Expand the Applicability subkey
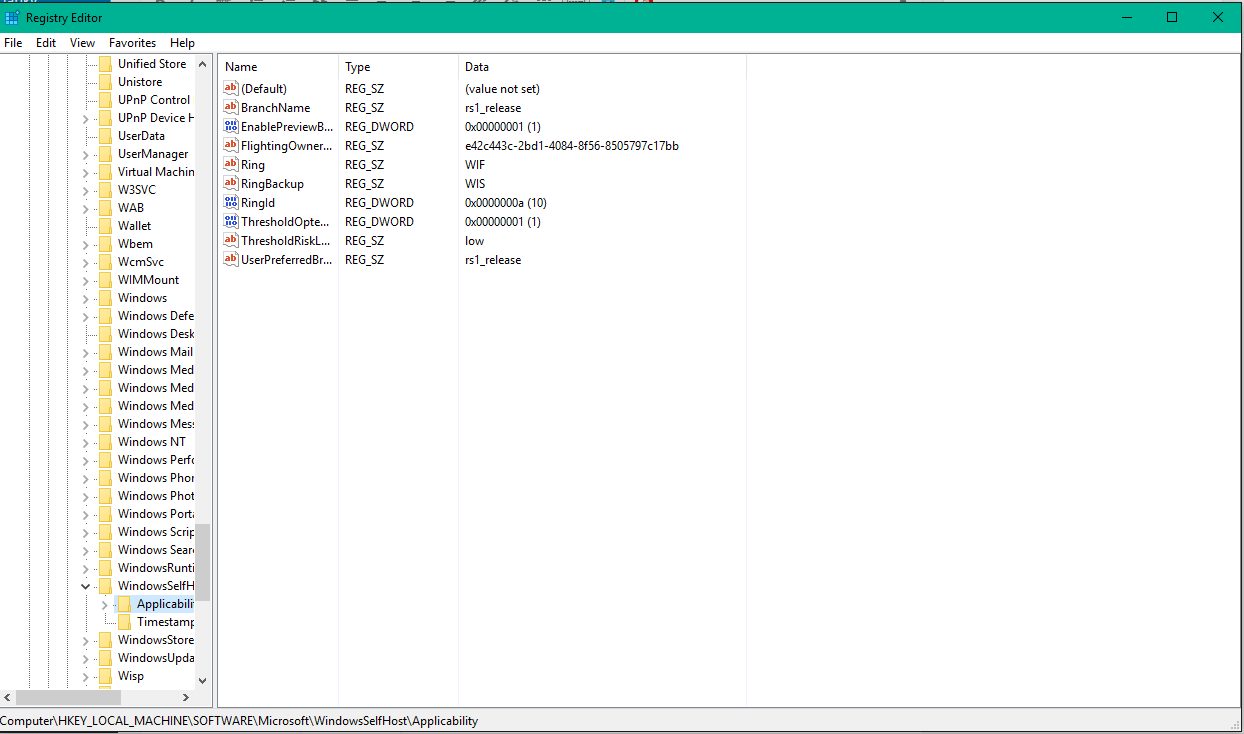 click(x=105, y=604)
